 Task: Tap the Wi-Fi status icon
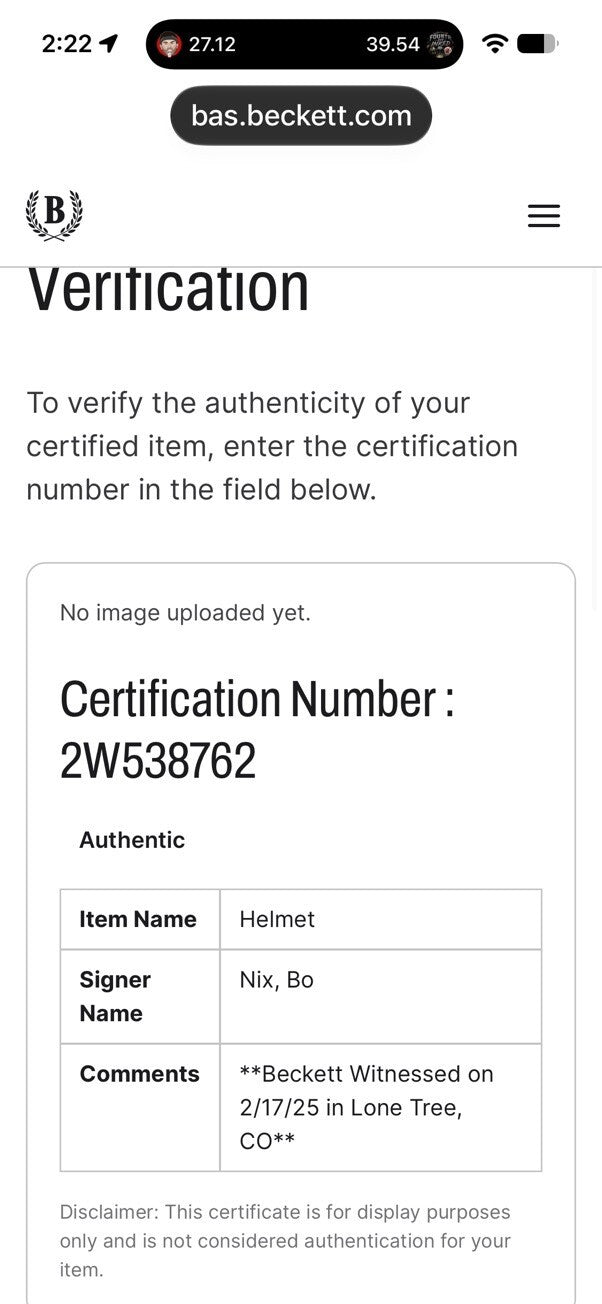coord(495,44)
